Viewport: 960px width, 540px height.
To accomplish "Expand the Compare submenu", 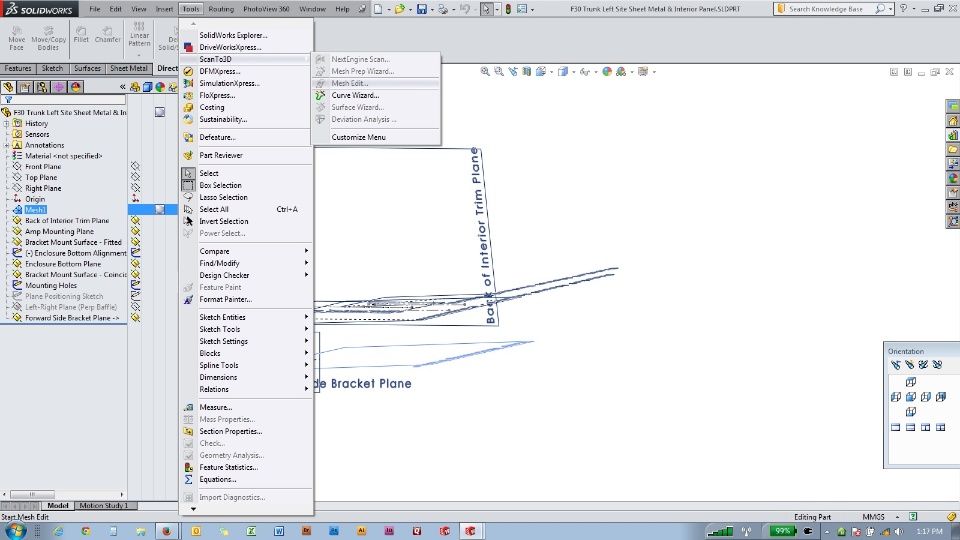I will click(x=246, y=251).
